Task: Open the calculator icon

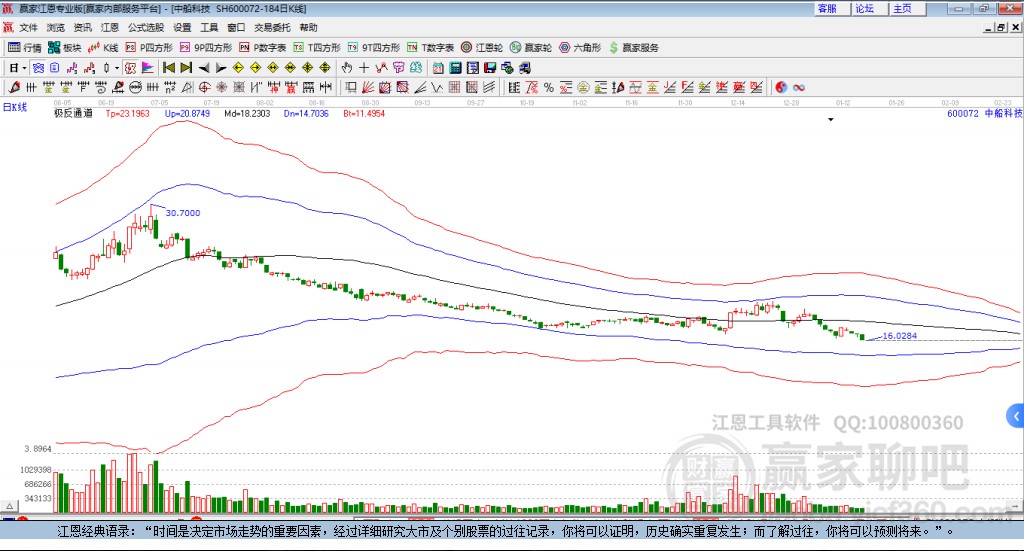Action: [x=455, y=68]
